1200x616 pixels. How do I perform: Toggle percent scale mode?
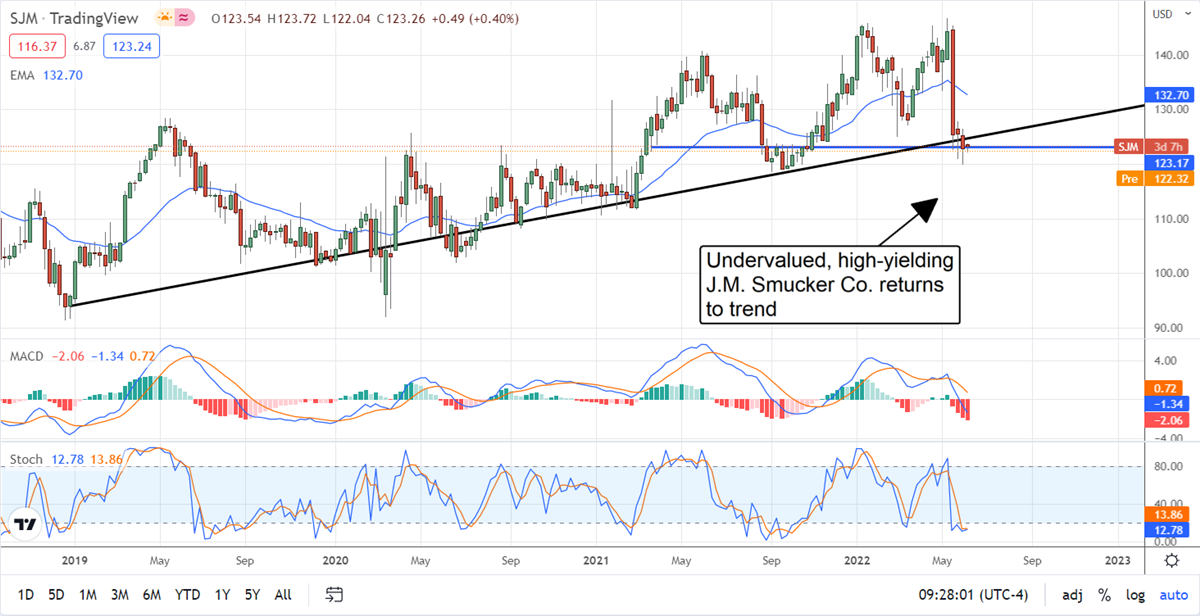click(x=1104, y=595)
